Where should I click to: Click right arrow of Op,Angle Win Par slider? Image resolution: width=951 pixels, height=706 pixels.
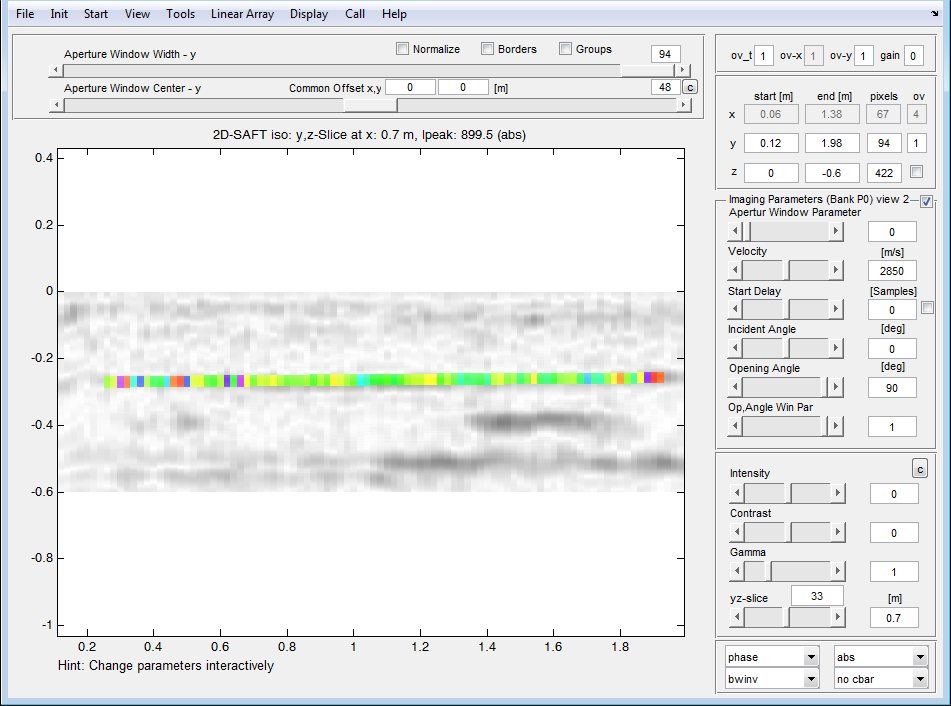coord(836,426)
